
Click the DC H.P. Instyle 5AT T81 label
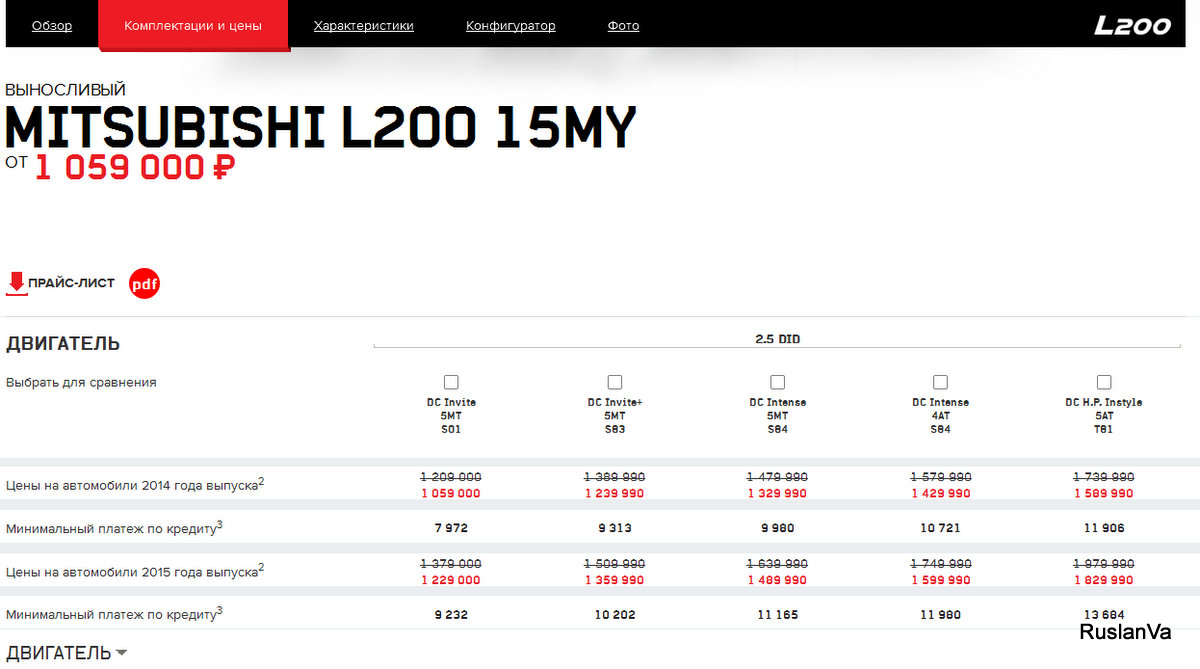point(1104,415)
